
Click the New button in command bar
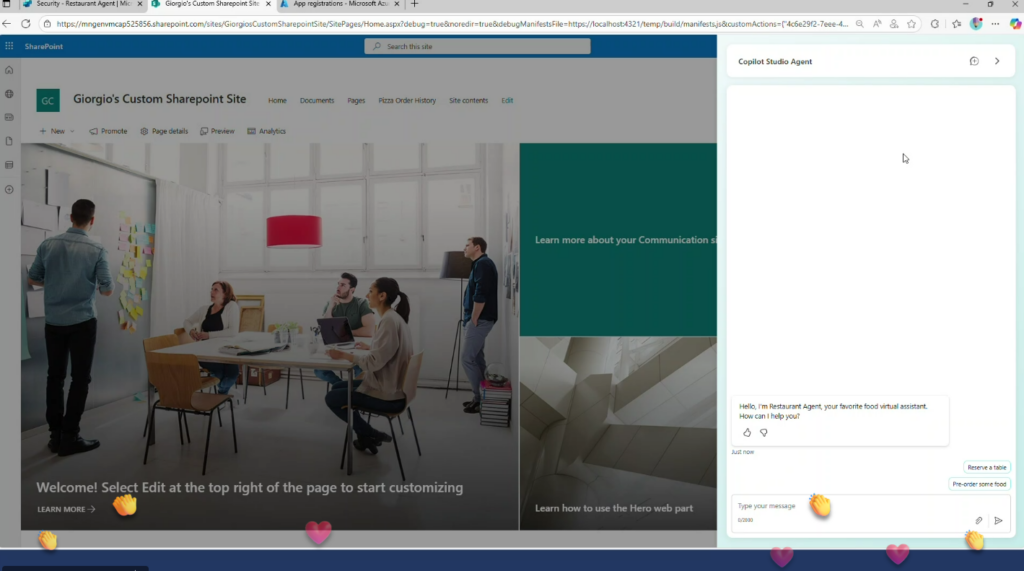click(52, 131)
